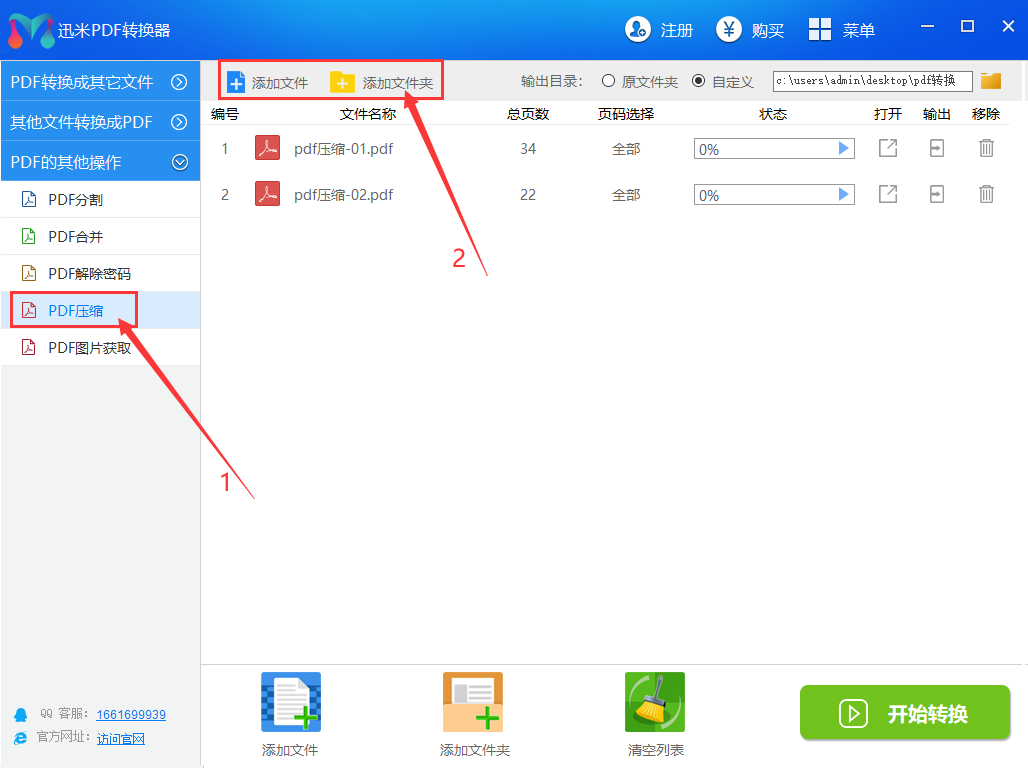The image size is (1028, 768).
Task: Close the converter window
Action: [x=1008, y=26]
